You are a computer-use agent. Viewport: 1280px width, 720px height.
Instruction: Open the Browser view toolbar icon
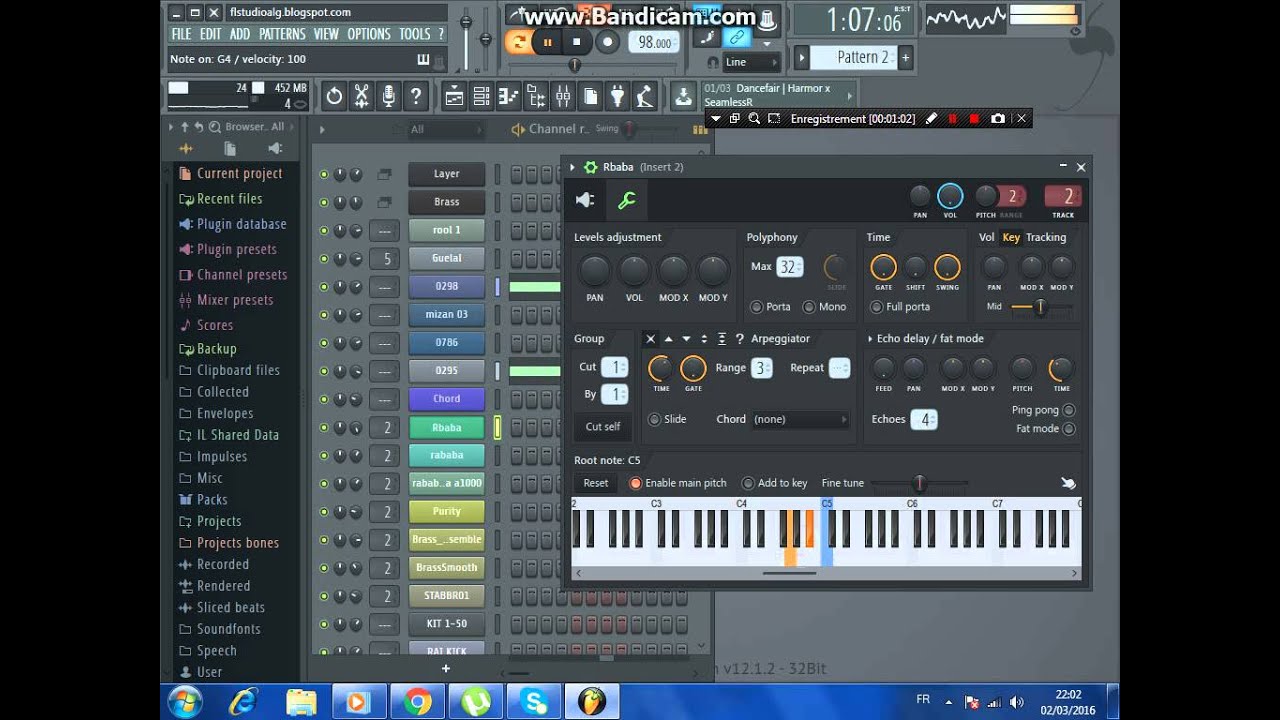pyautogui.click(x=535, y=96)
